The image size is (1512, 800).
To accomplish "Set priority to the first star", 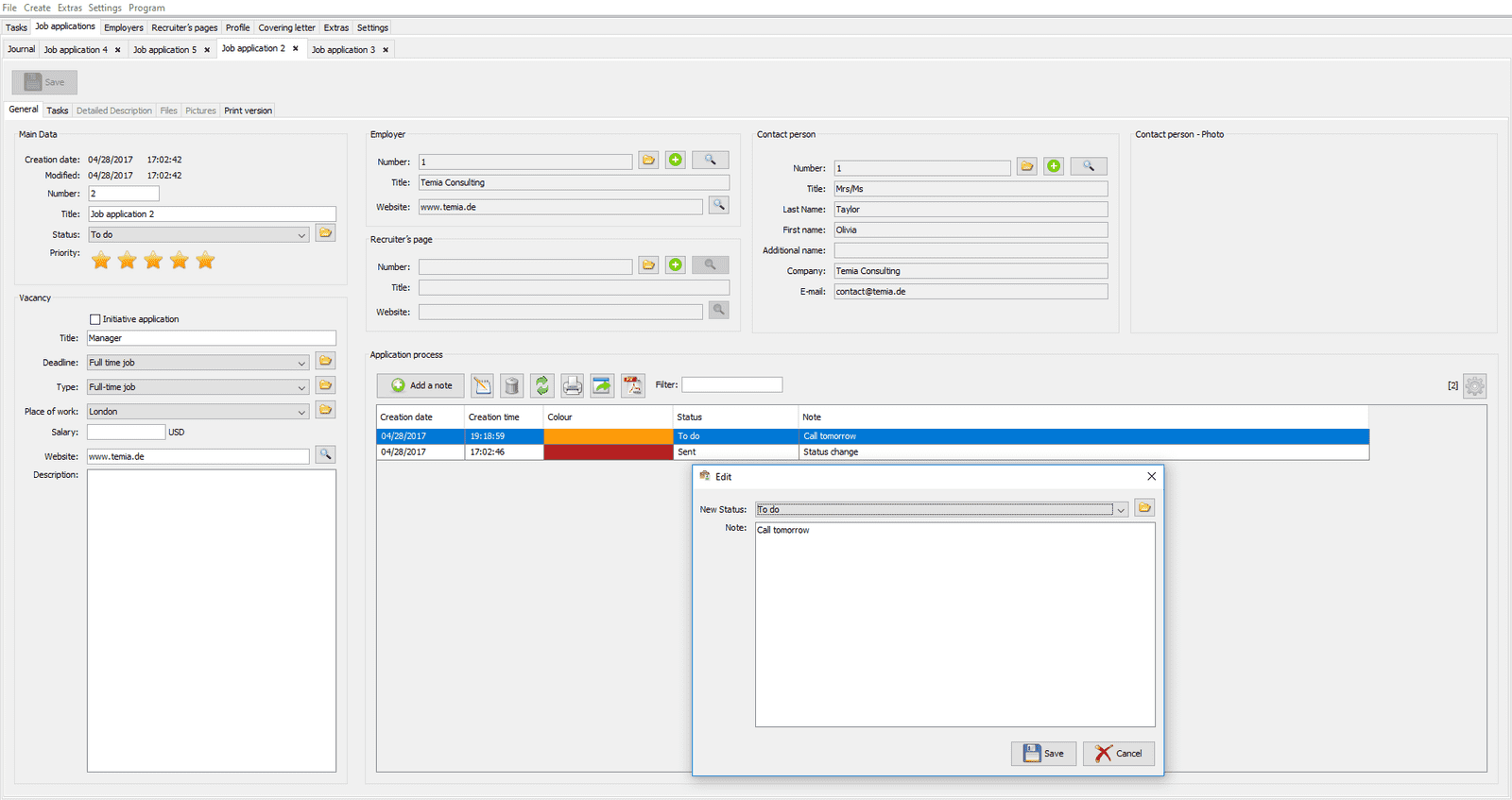I will click(x=101, y=260).
